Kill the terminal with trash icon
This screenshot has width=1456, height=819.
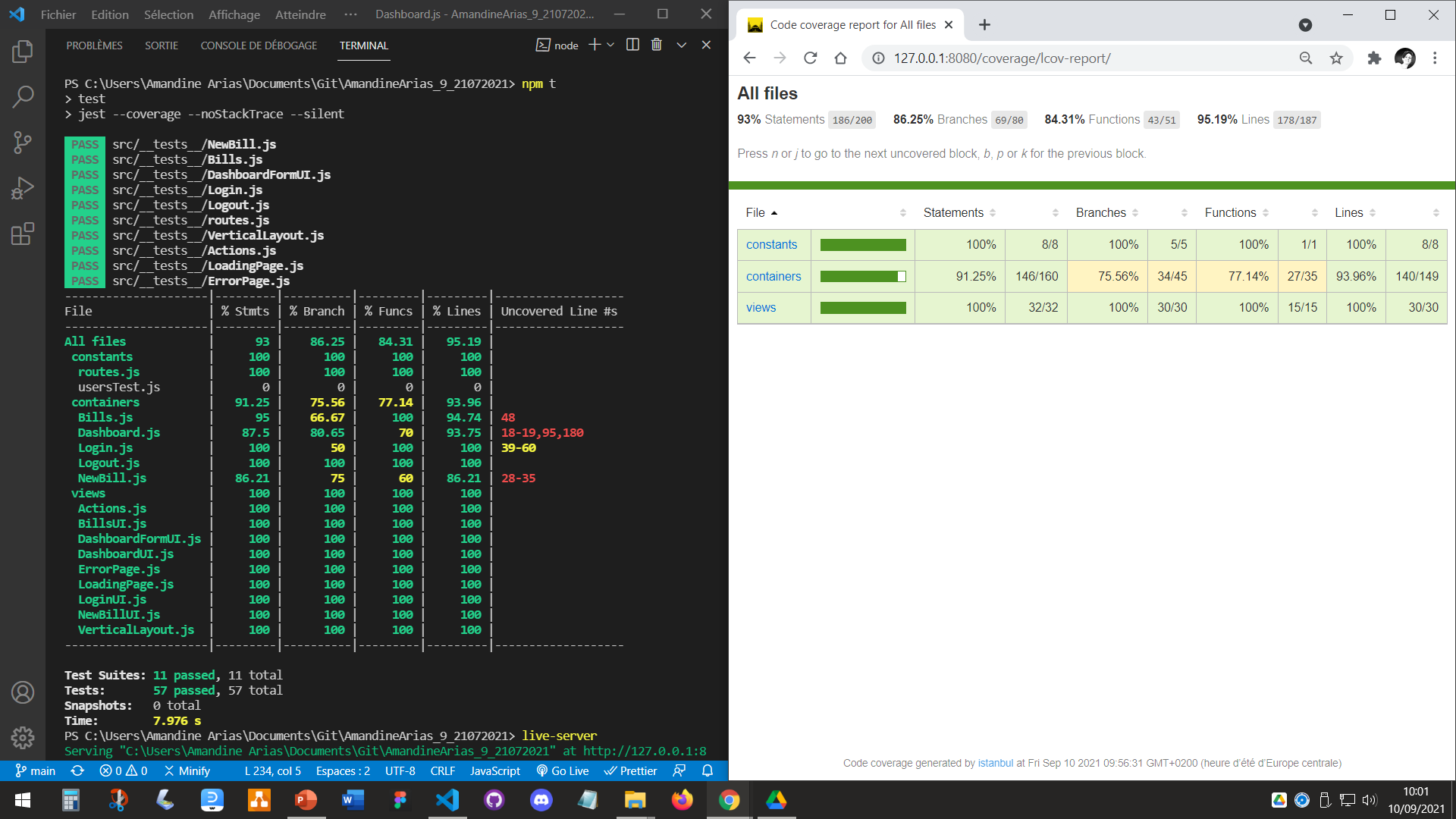point(657,45)
